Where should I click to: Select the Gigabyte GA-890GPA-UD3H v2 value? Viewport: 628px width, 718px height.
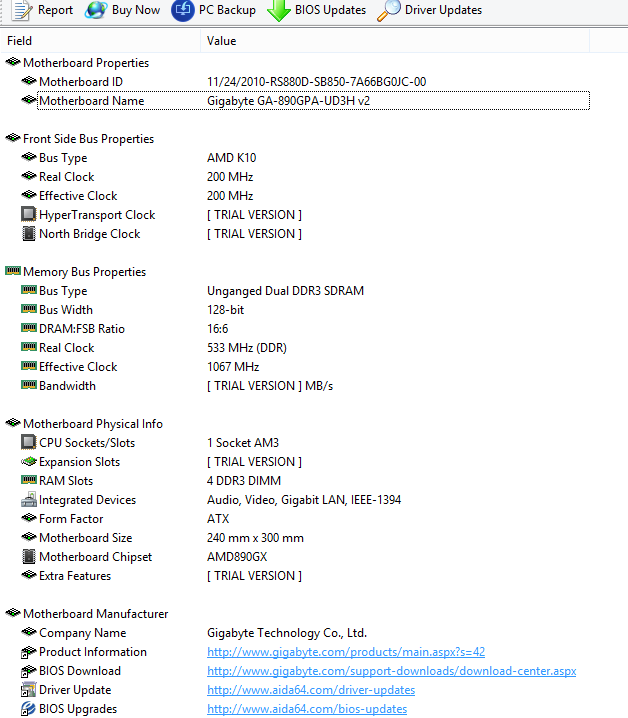tap(288, 101)
